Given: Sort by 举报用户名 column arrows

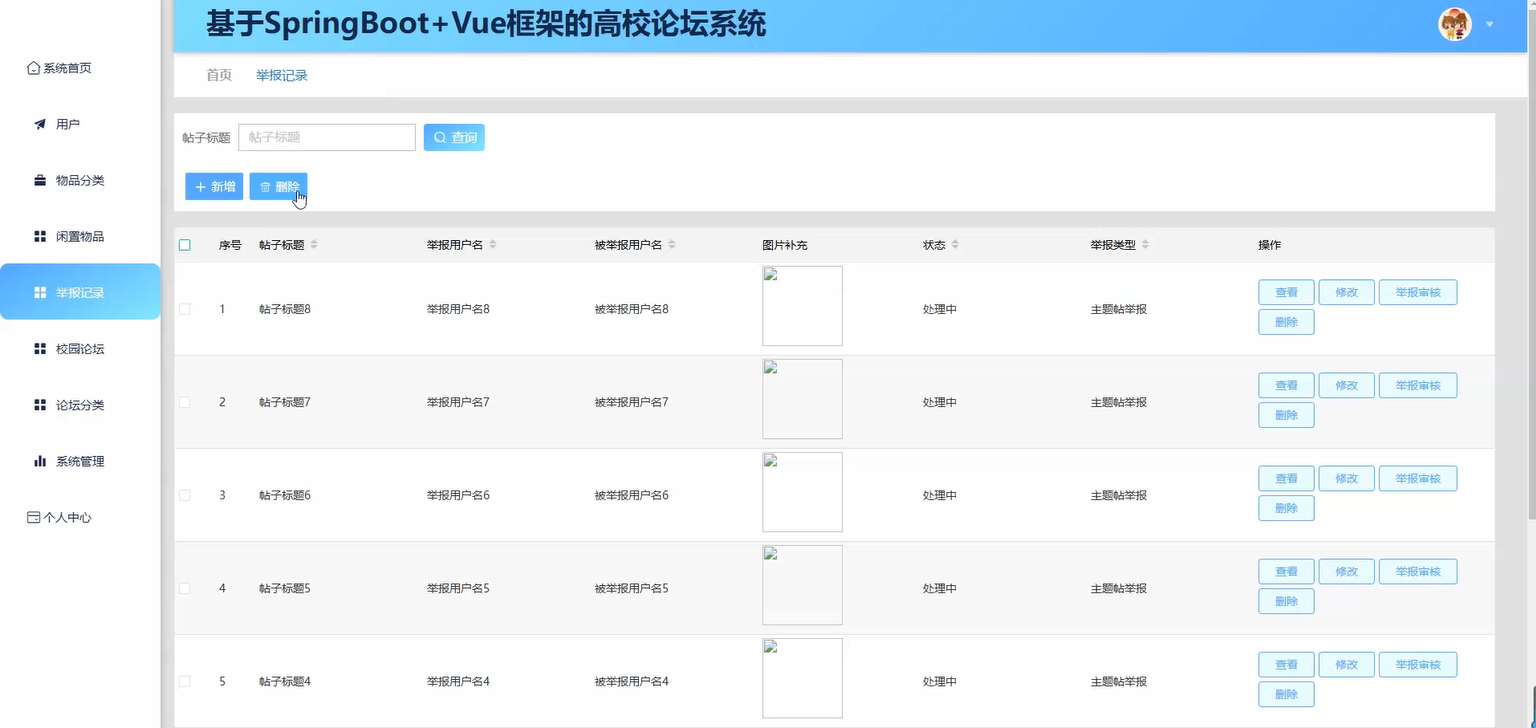Looking at the screenshot, I should [492, 245].
